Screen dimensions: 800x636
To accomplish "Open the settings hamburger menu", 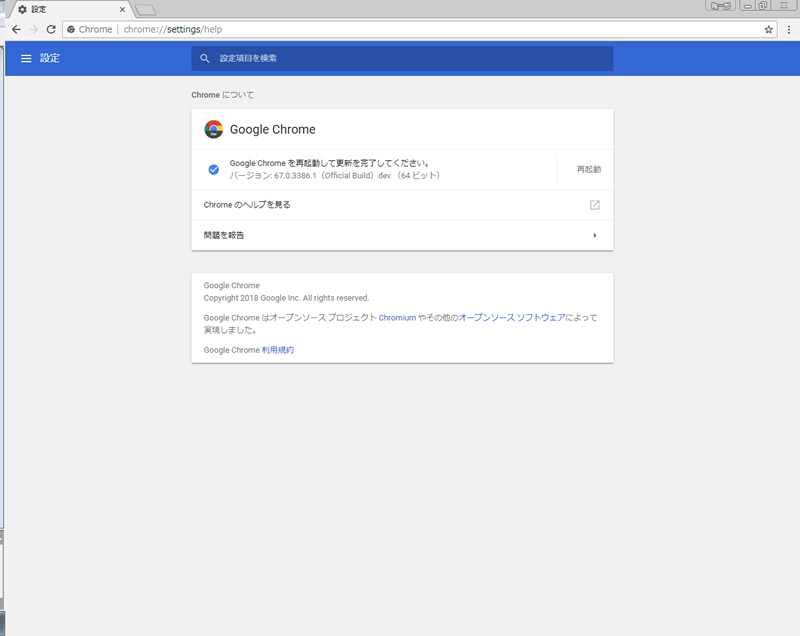I will (x=26, y=59).
